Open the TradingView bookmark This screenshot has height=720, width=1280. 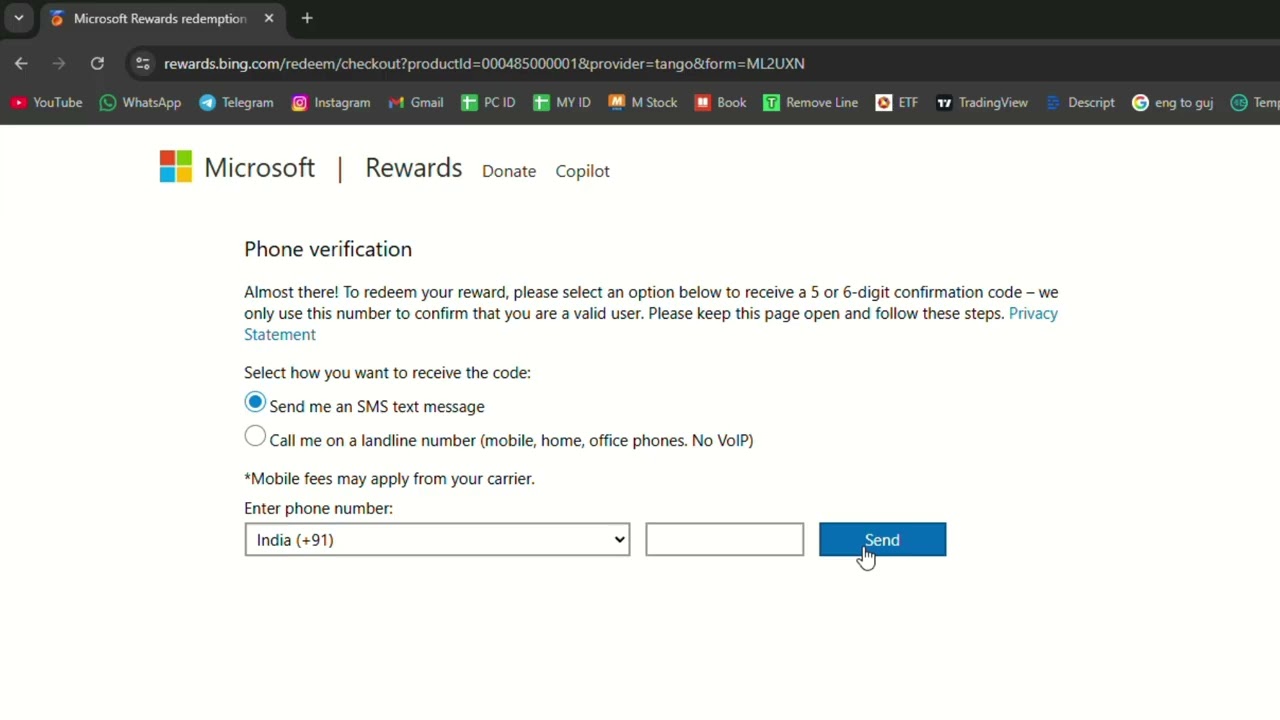[982, 103]
